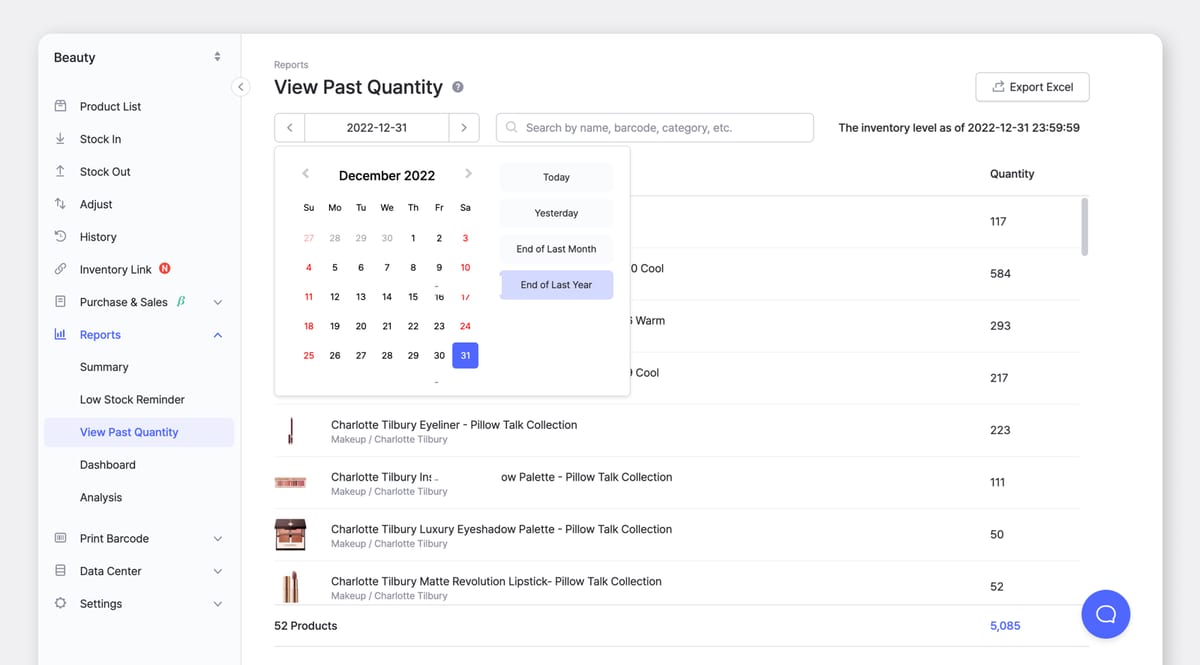Viewport: 1200px width, 665px height.
Task: Click the Stock Out upload-arrow icon
Action: (x=60, y=171)
